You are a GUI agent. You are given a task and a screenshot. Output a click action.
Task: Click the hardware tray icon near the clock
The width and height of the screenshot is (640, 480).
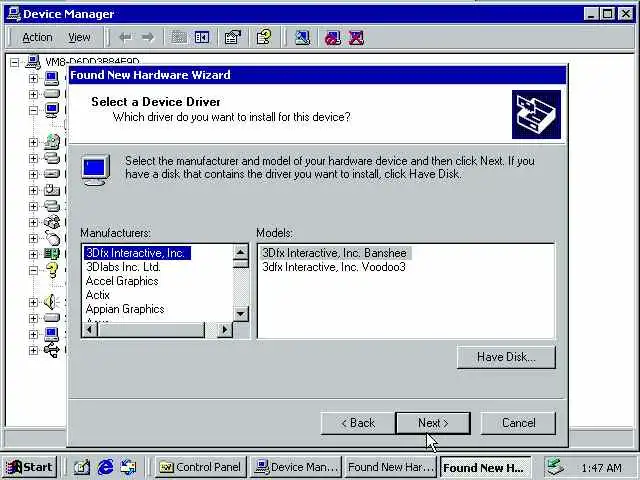coord(556,467)
